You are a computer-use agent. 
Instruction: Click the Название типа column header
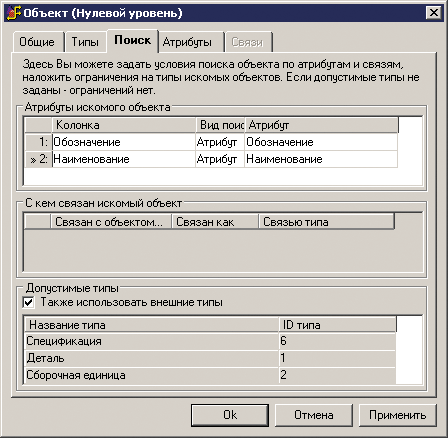[152, 325]
